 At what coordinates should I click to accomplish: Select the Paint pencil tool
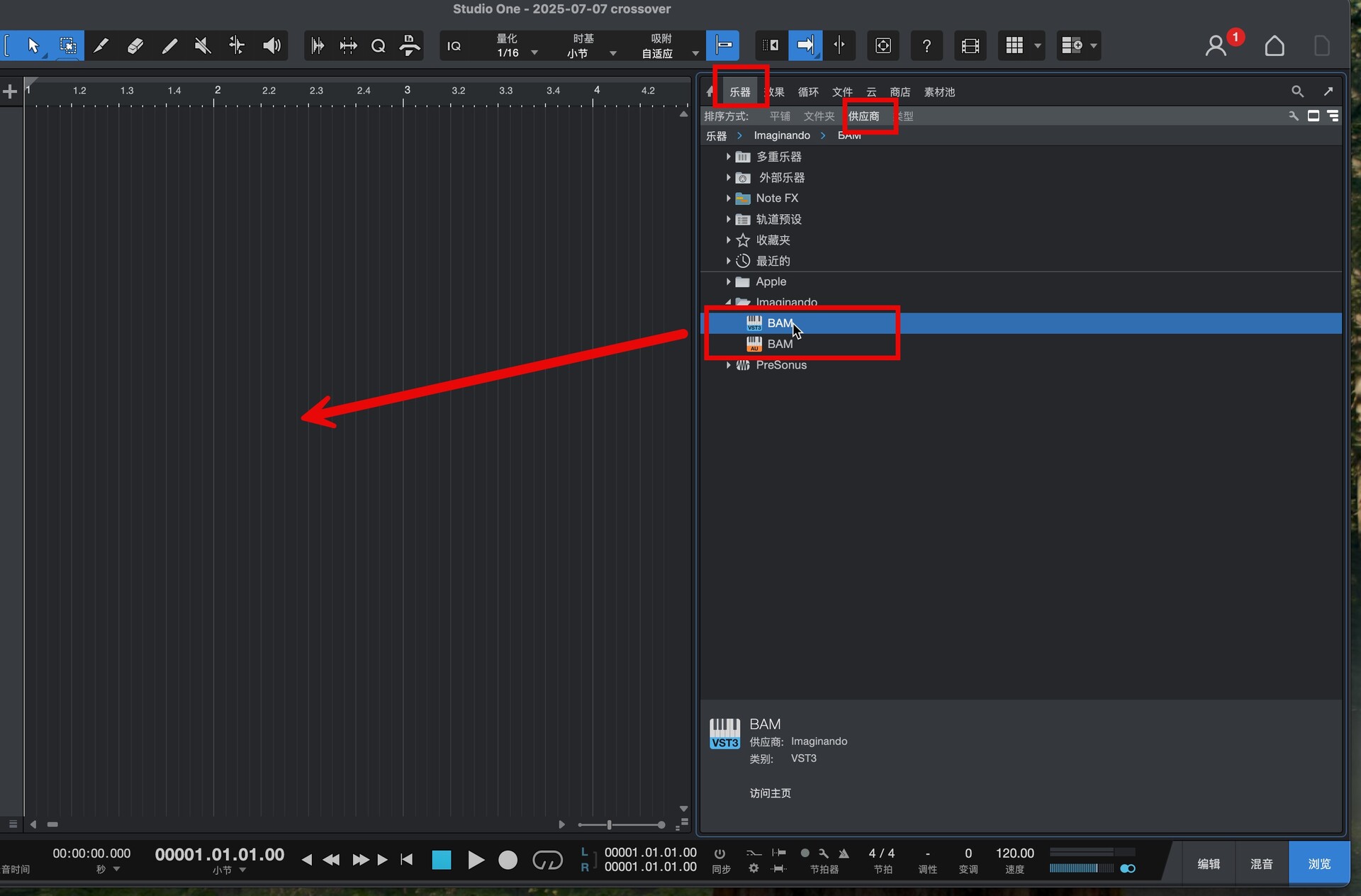(x=169, y=46)
